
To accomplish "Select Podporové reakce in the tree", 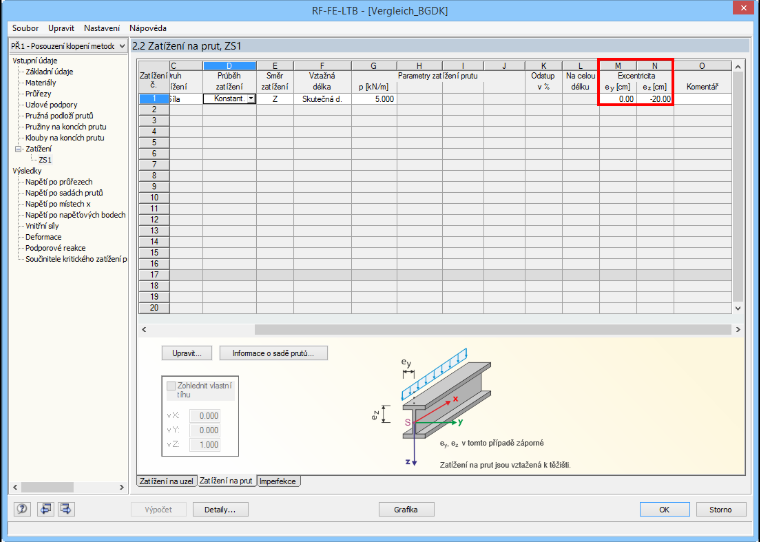I will (x=55, y=248).
